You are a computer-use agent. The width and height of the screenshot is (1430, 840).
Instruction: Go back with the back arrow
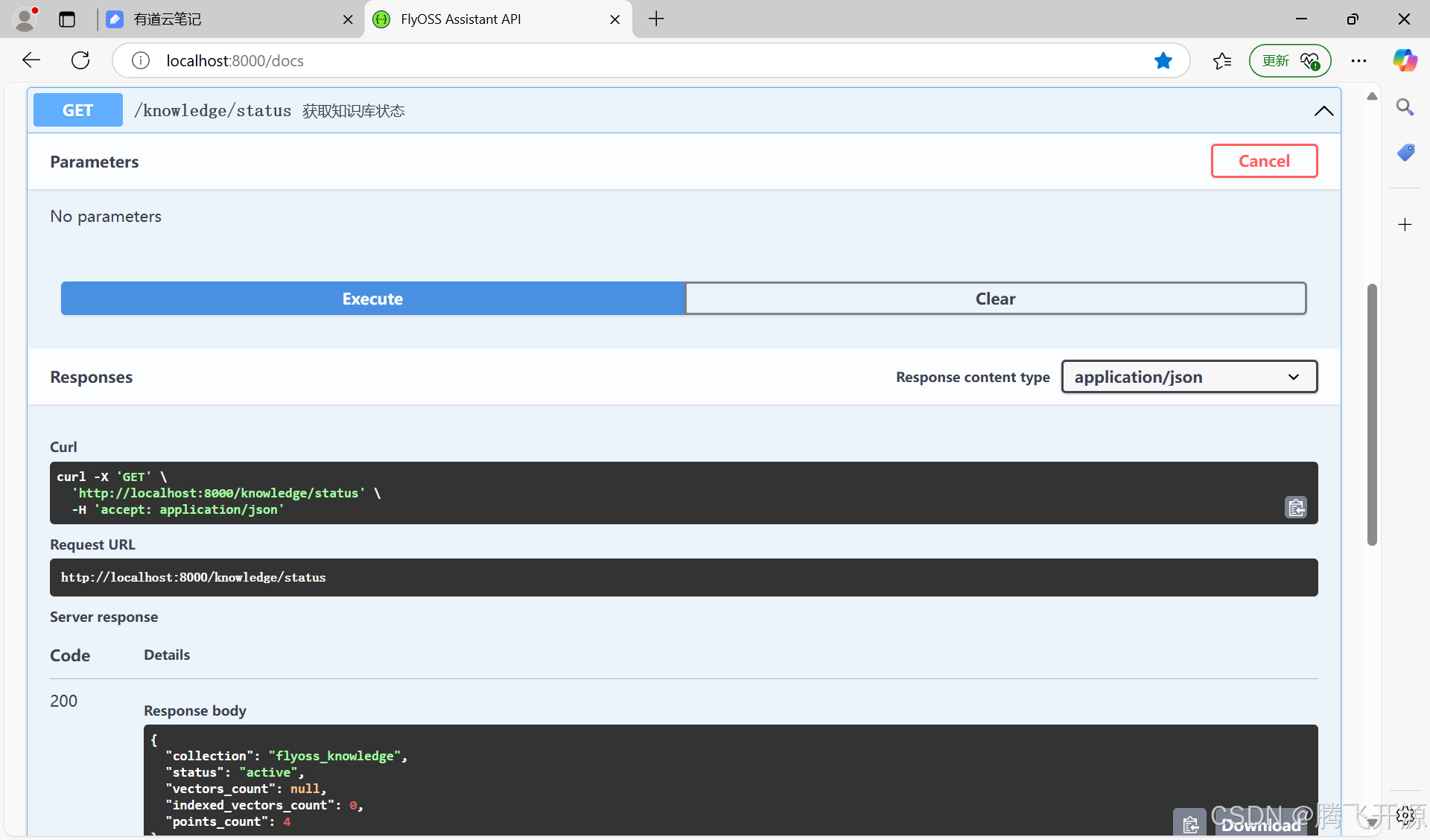(x=31, y=60)
